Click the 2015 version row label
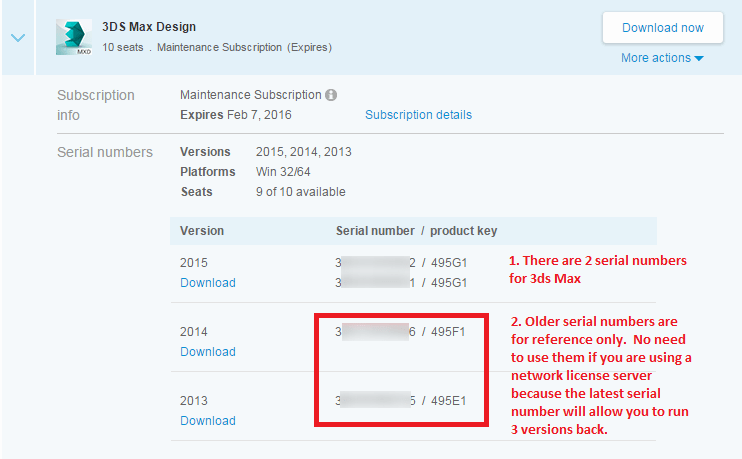 click(194, 263)
